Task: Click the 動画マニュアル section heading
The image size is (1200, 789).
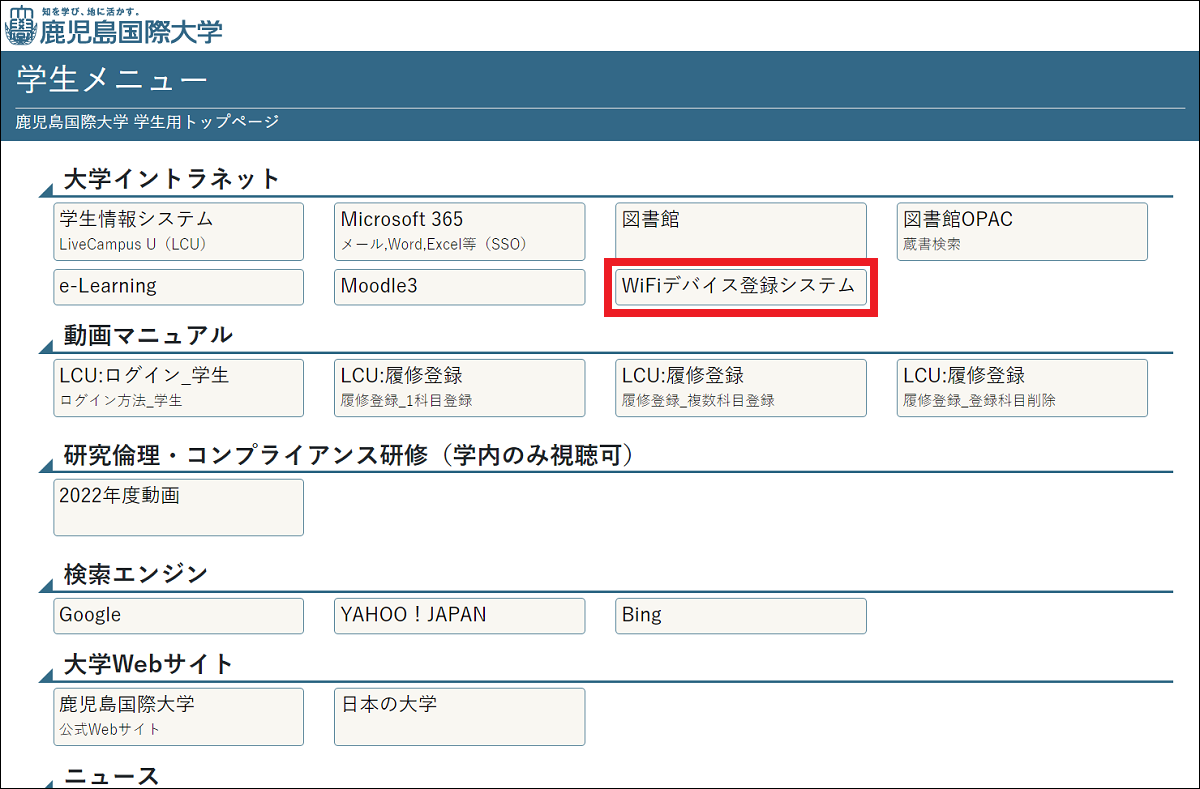Action: pyautogui.click(x=148, y=335)
